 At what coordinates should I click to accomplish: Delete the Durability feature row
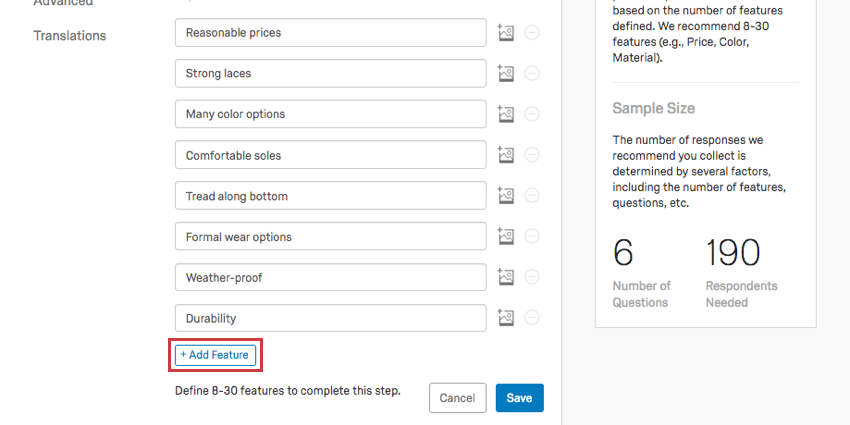[532, 319]
